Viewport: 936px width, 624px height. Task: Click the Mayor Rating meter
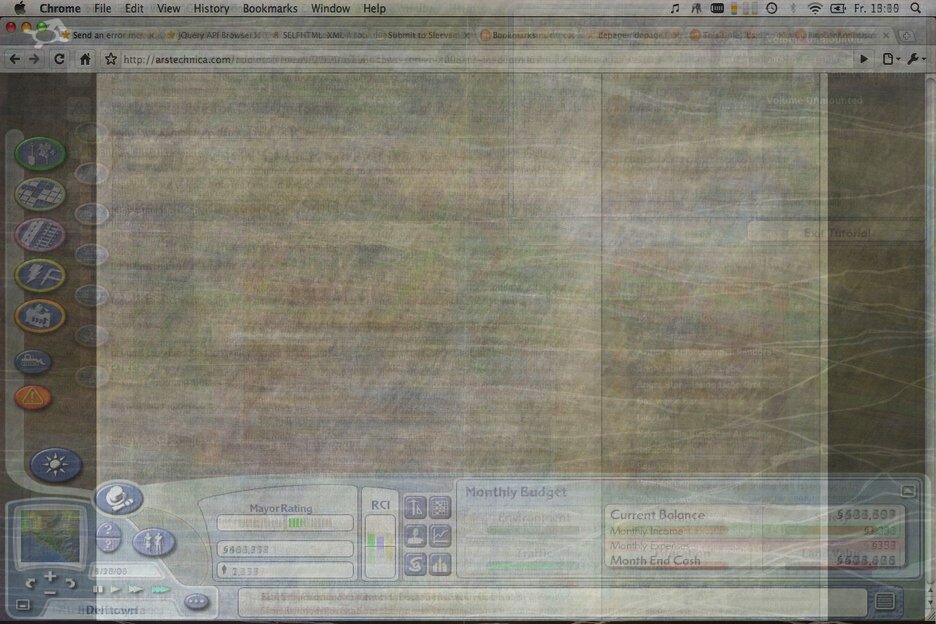point(285,523)
